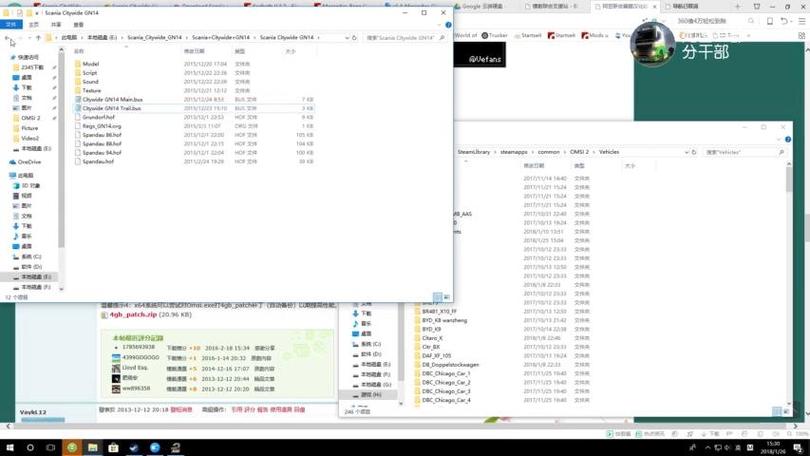Click the Scania Citywide GN14 search box
Image resolution: width=810 pixels, height=456 pixels.
coord(405,38)
